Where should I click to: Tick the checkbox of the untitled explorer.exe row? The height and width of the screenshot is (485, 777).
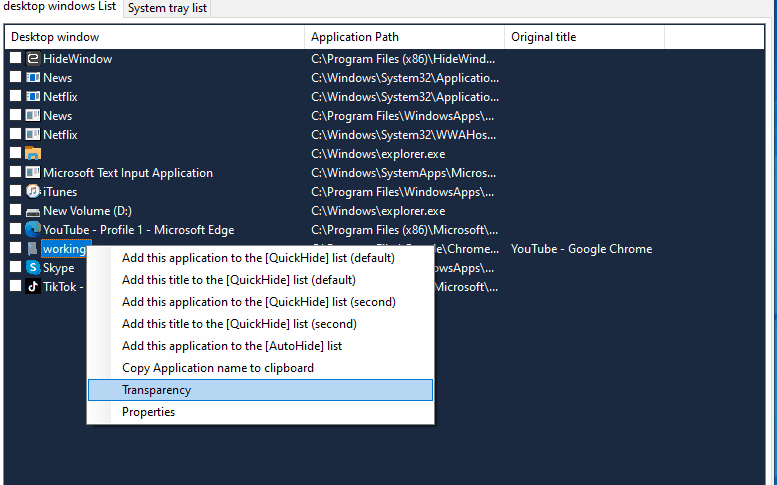(x=15, y=153)
